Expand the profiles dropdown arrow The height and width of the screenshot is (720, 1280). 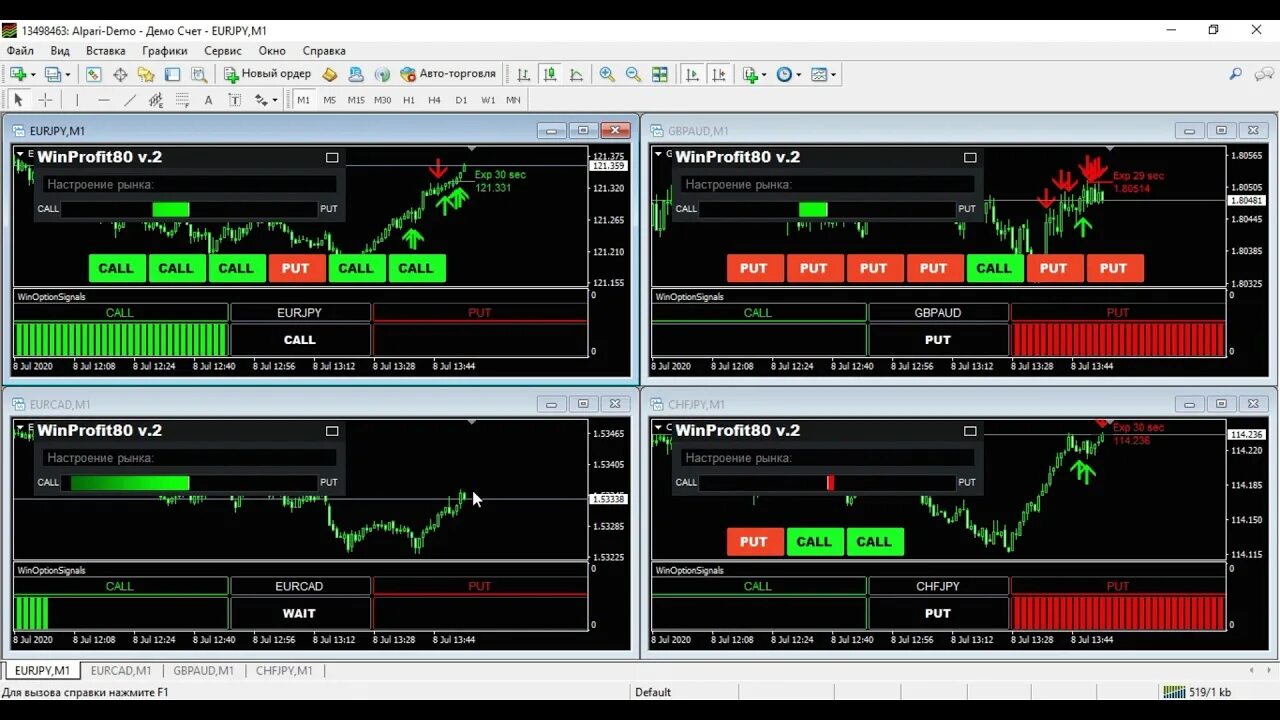click(68, 75)
